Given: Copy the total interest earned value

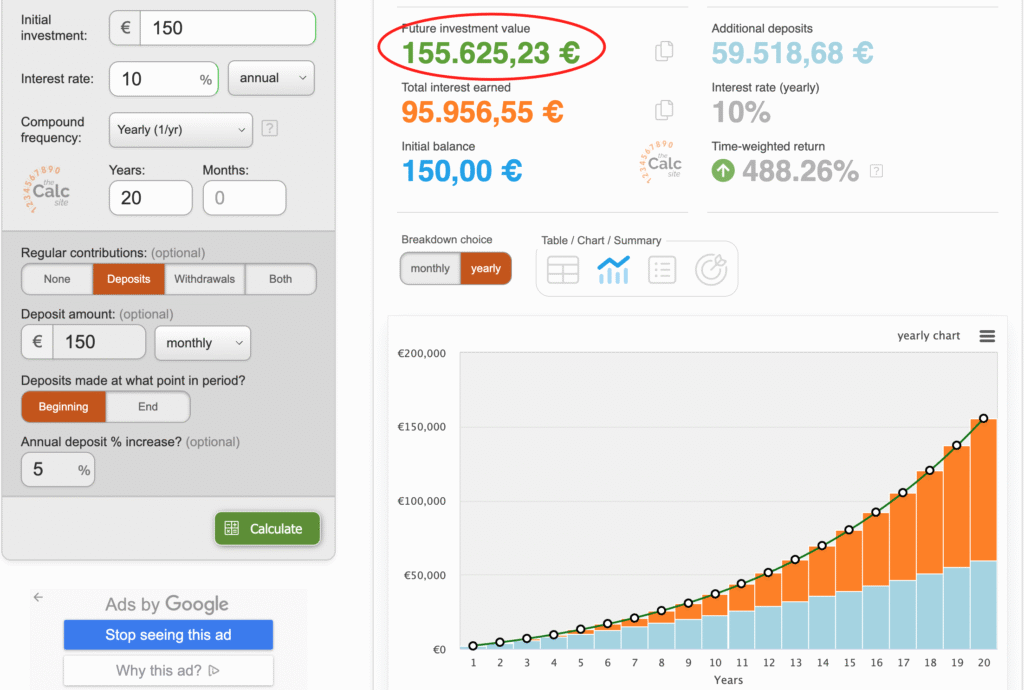Looking at the screenshot, I should tap(664, 110).
